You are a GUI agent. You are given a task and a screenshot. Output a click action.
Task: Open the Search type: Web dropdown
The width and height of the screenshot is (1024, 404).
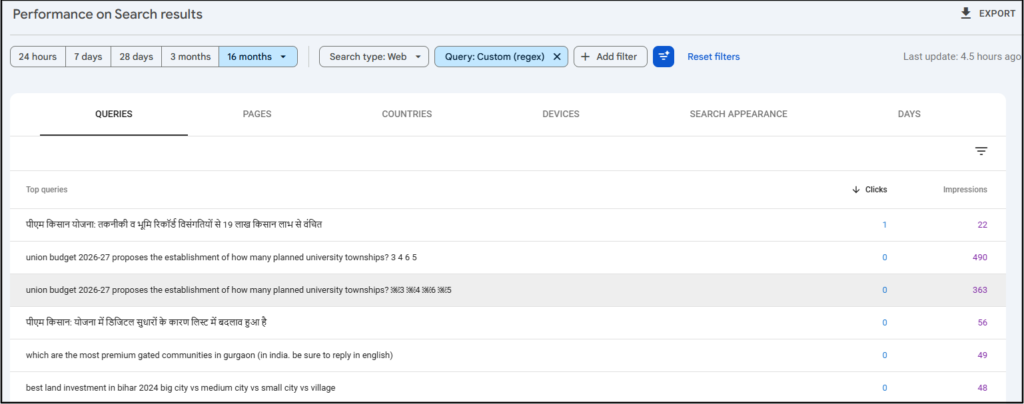click(x=374, y=57)
